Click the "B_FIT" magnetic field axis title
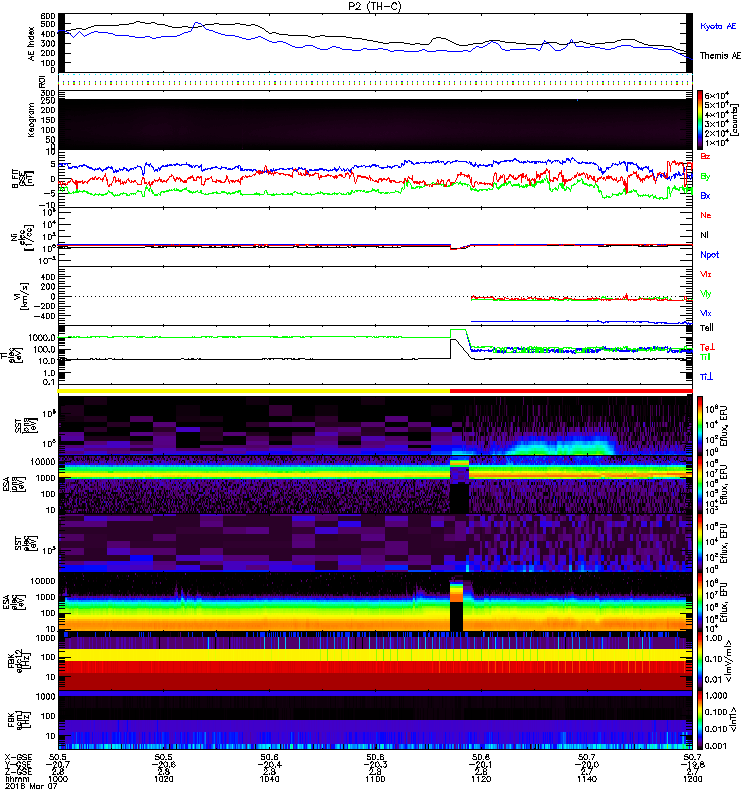This screenshot has height=800, width=750. [15, 179]
